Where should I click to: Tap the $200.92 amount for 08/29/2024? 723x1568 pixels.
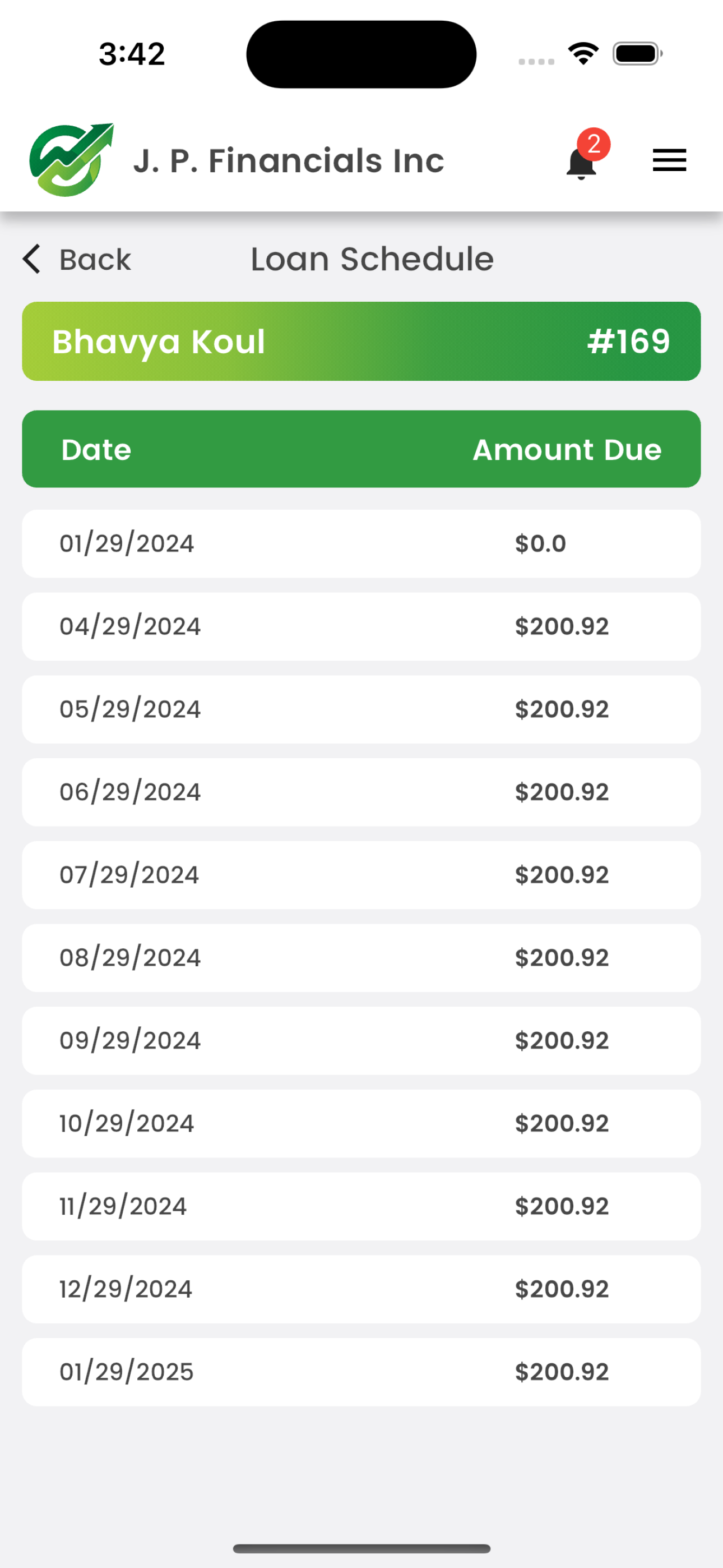(x=562, y=957)
